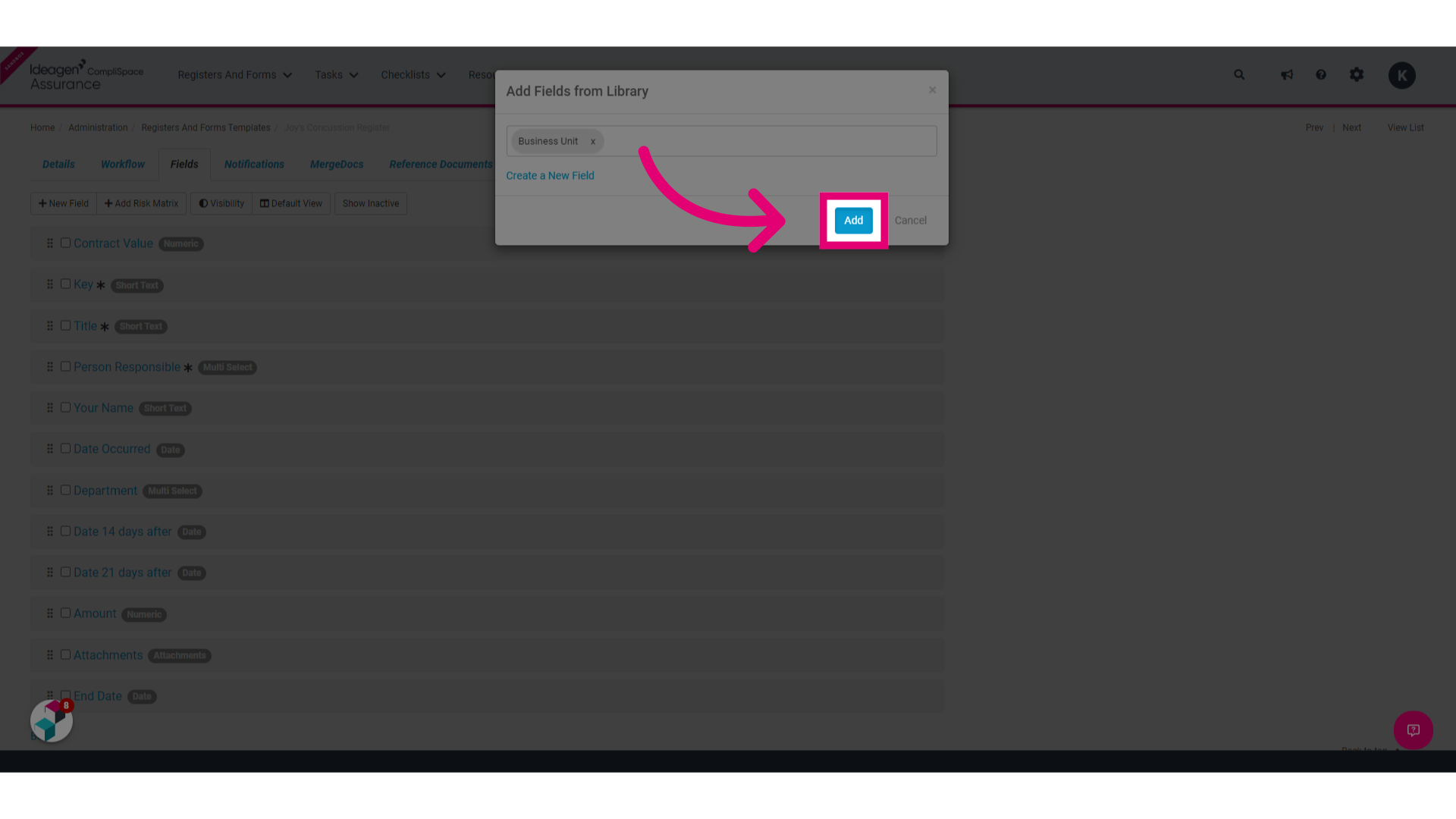Viewport: 1456px width, 819px height.
Task: Grab drag handle of Key row
Action: pos(50,284)
